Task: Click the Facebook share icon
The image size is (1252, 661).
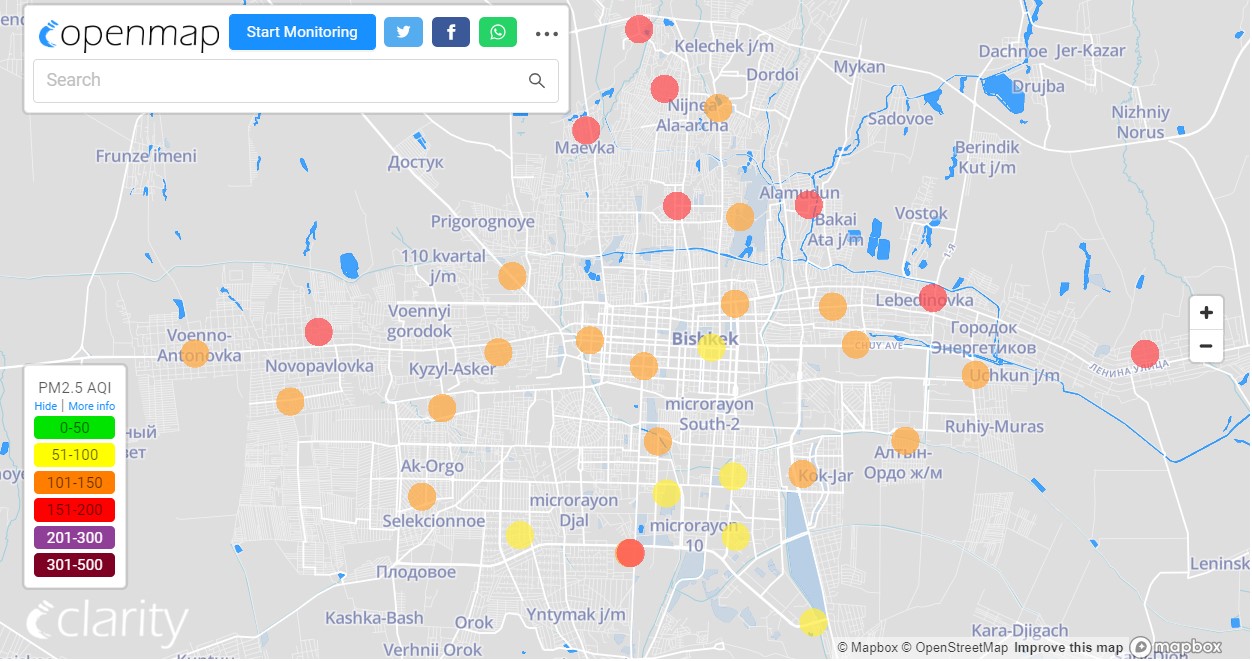Action: click(451, 32)
